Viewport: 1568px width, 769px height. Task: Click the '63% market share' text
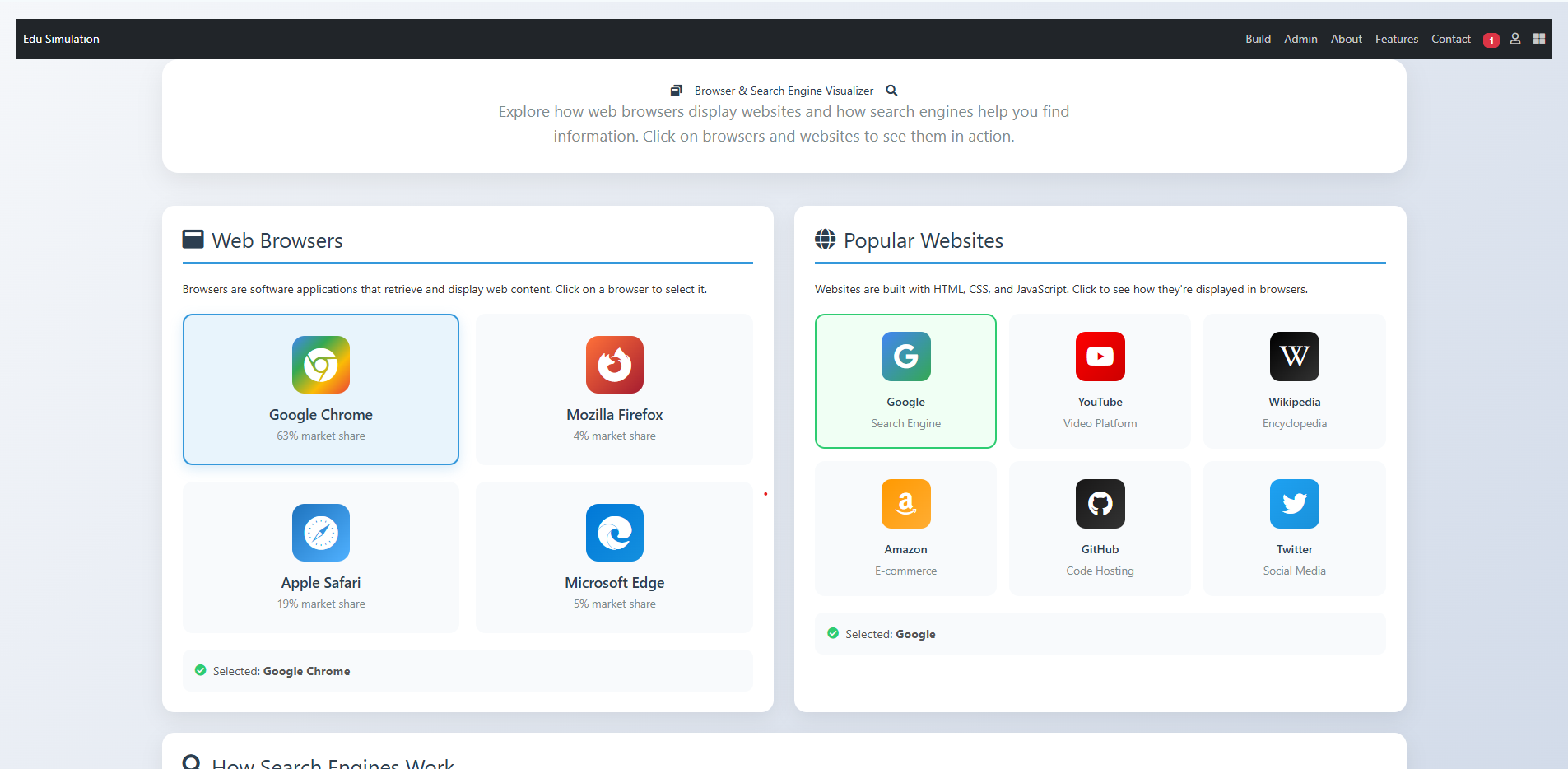pos(321,436)
